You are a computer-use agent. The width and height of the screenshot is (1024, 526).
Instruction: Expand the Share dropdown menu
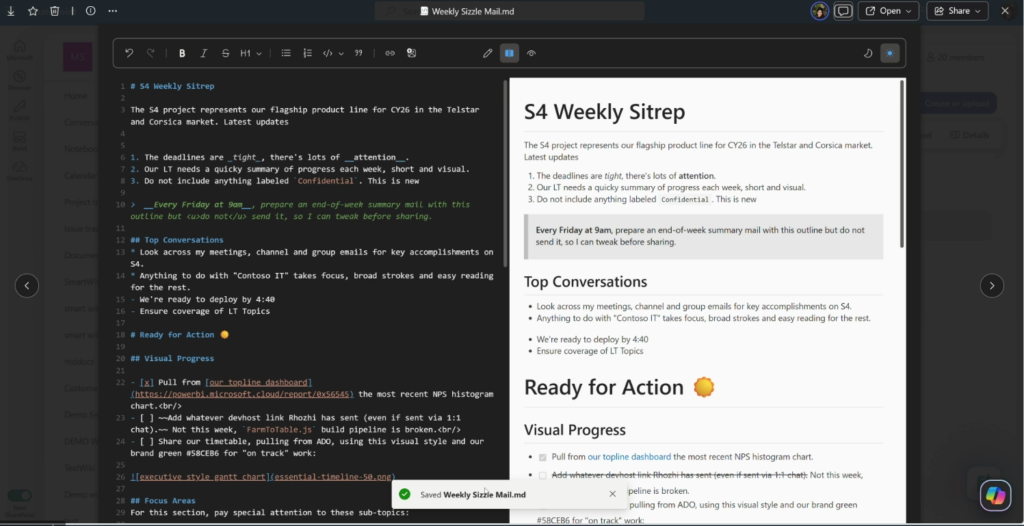(957, 11)
